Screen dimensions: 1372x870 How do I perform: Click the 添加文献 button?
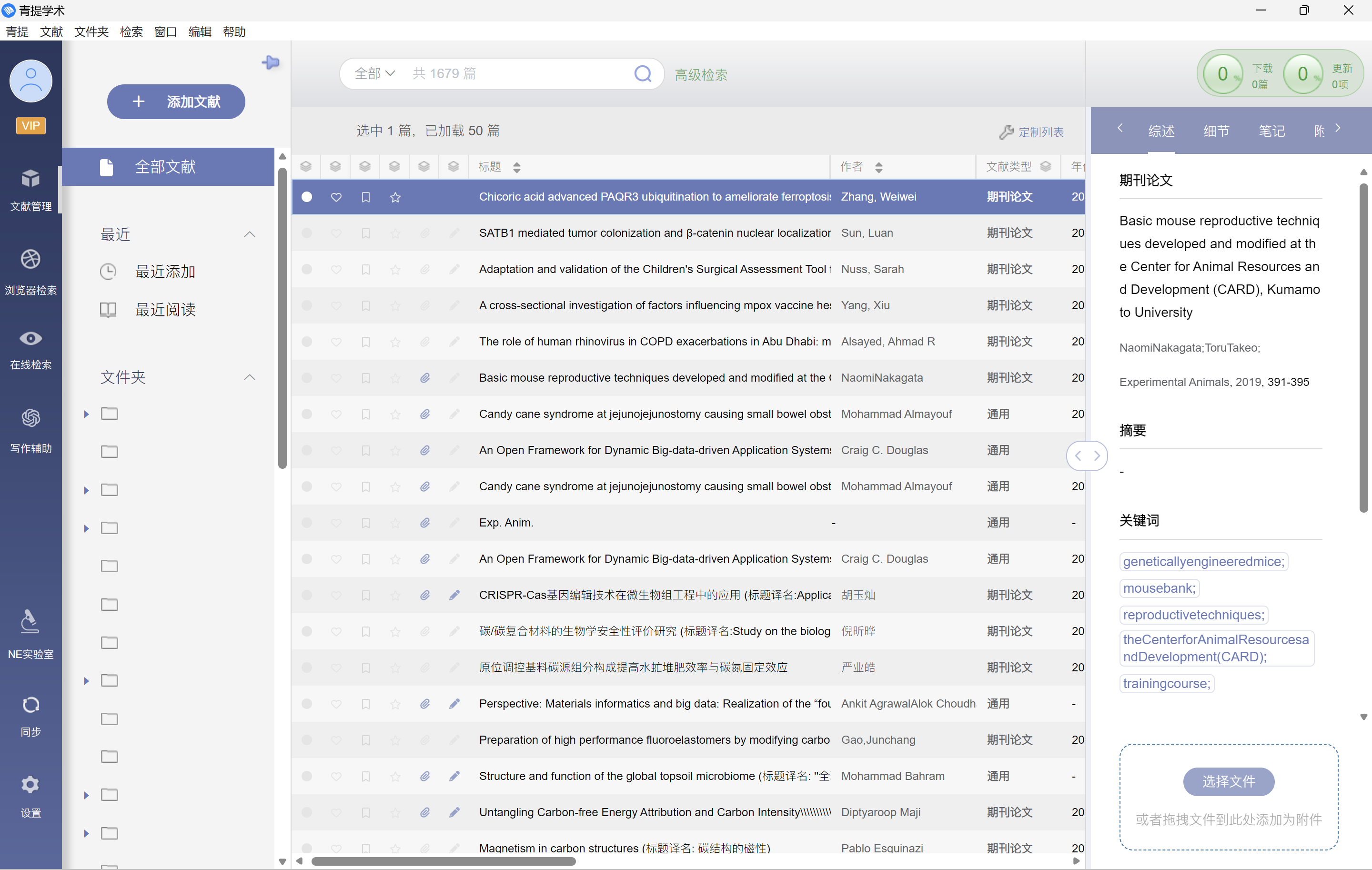tap(176, 101)
